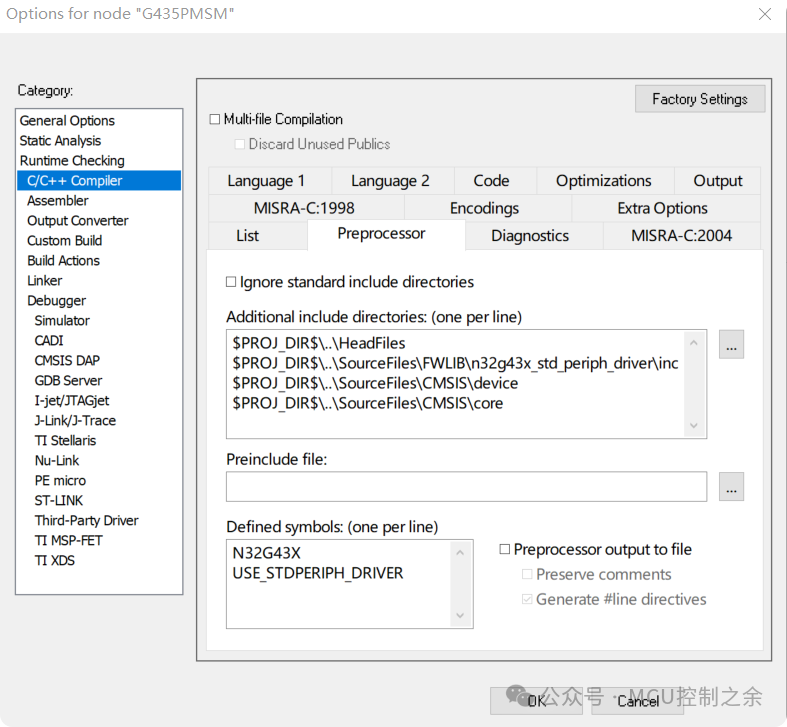Screen dimensions: 787x727
Task: Browse for the preinclude file
Action: coord(731,487)
